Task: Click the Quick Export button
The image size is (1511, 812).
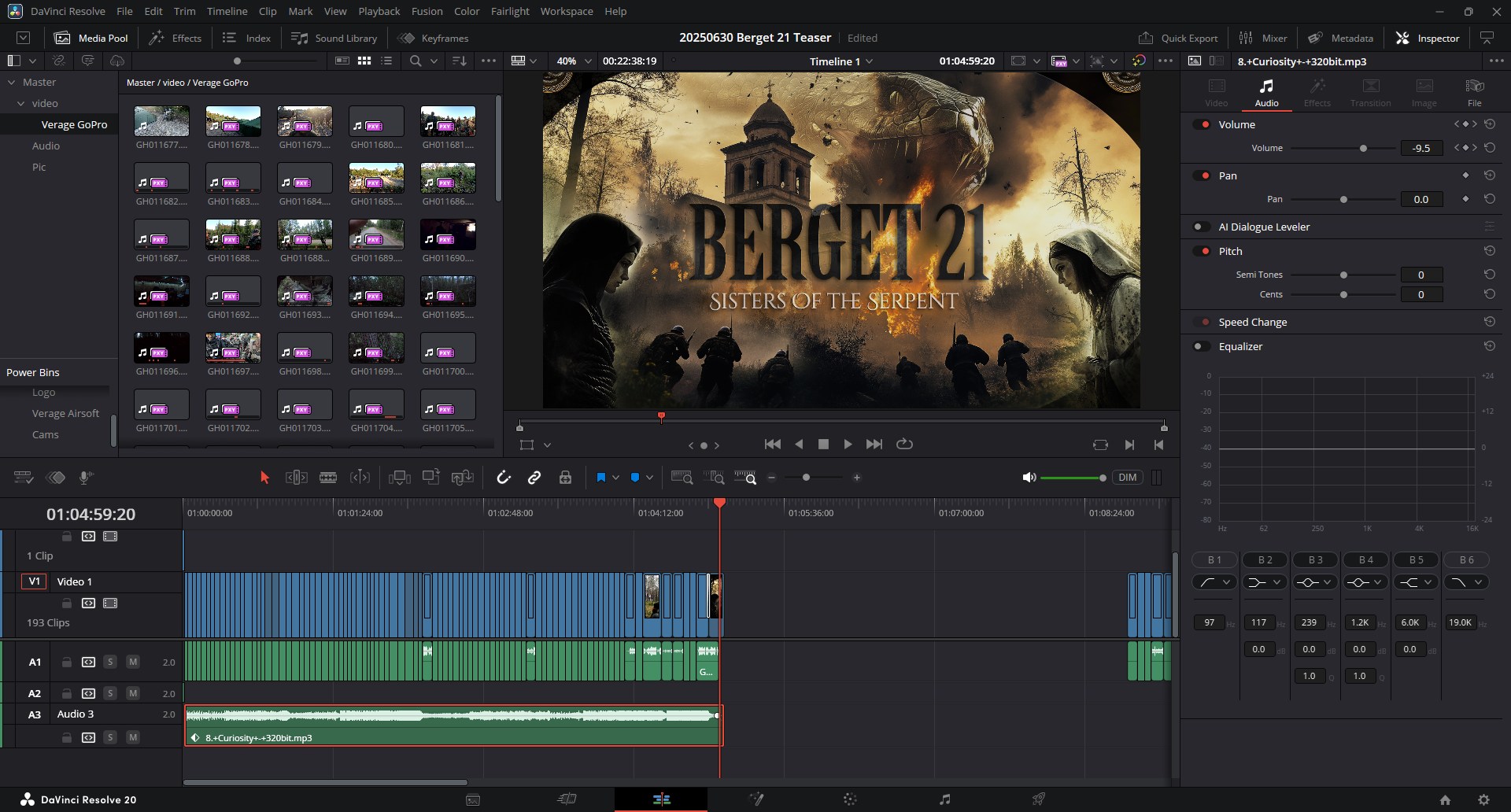Action: tap(1178, 38)
